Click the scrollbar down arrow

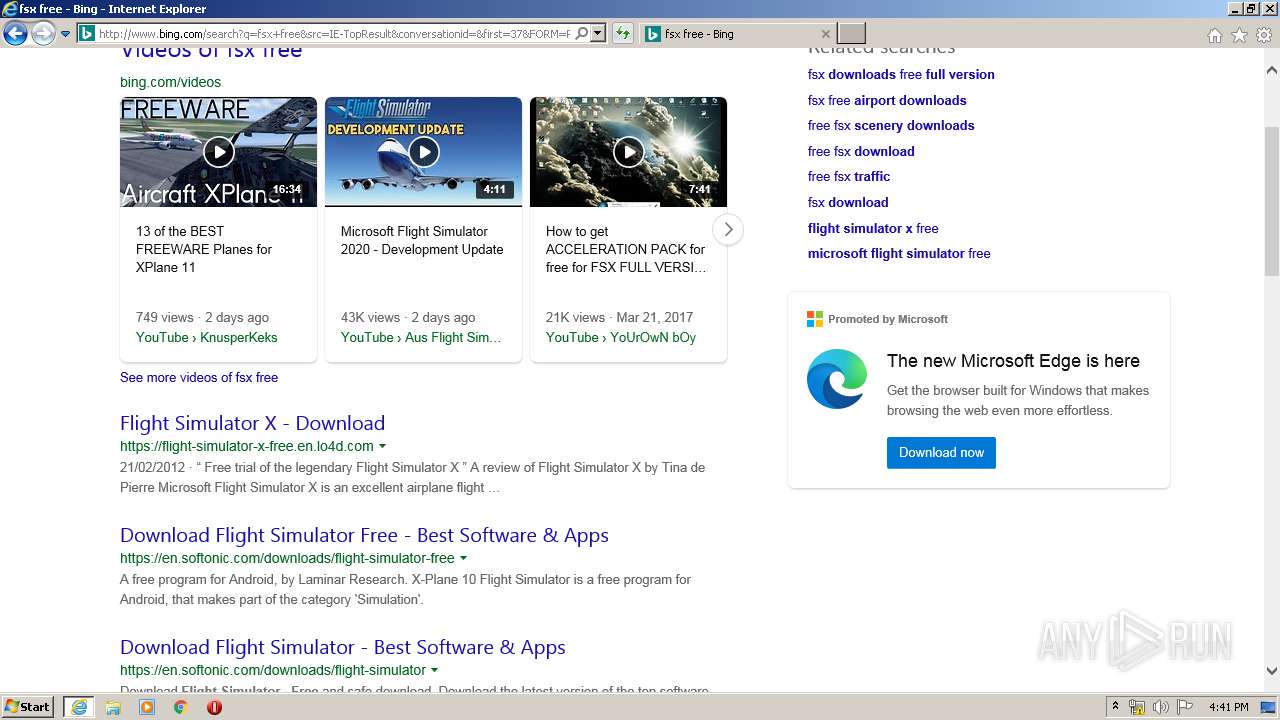(1271, 672)
